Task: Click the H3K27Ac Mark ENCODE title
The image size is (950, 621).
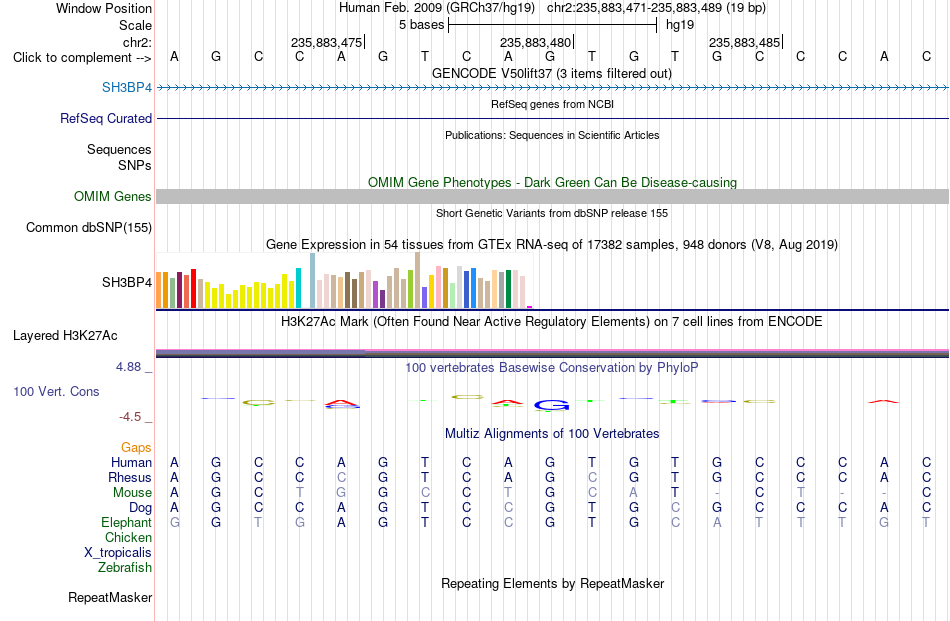Action: 552,321
